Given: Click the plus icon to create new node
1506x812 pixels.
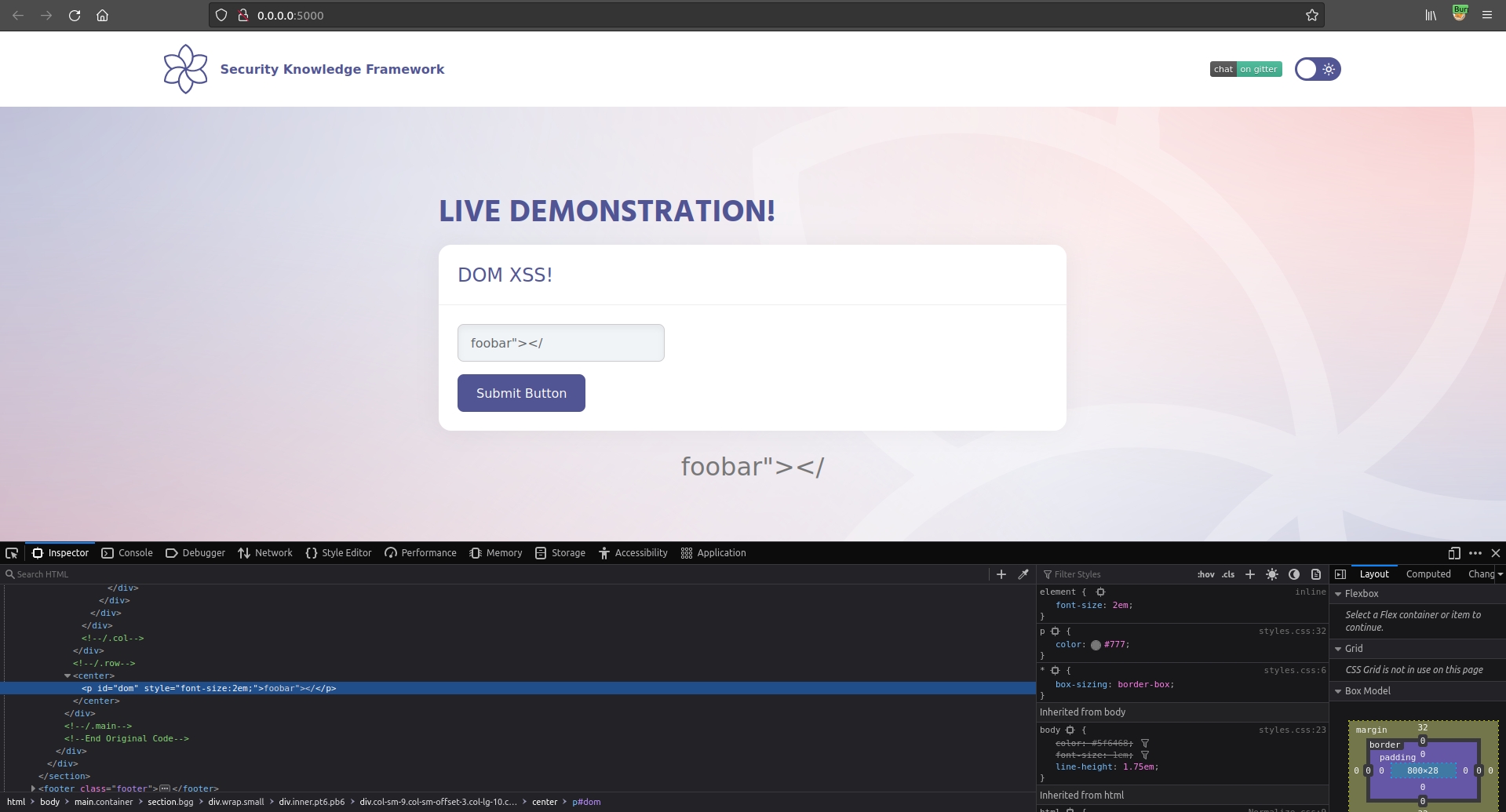Looking at the screenshot, I should (x=1001, y=574).
